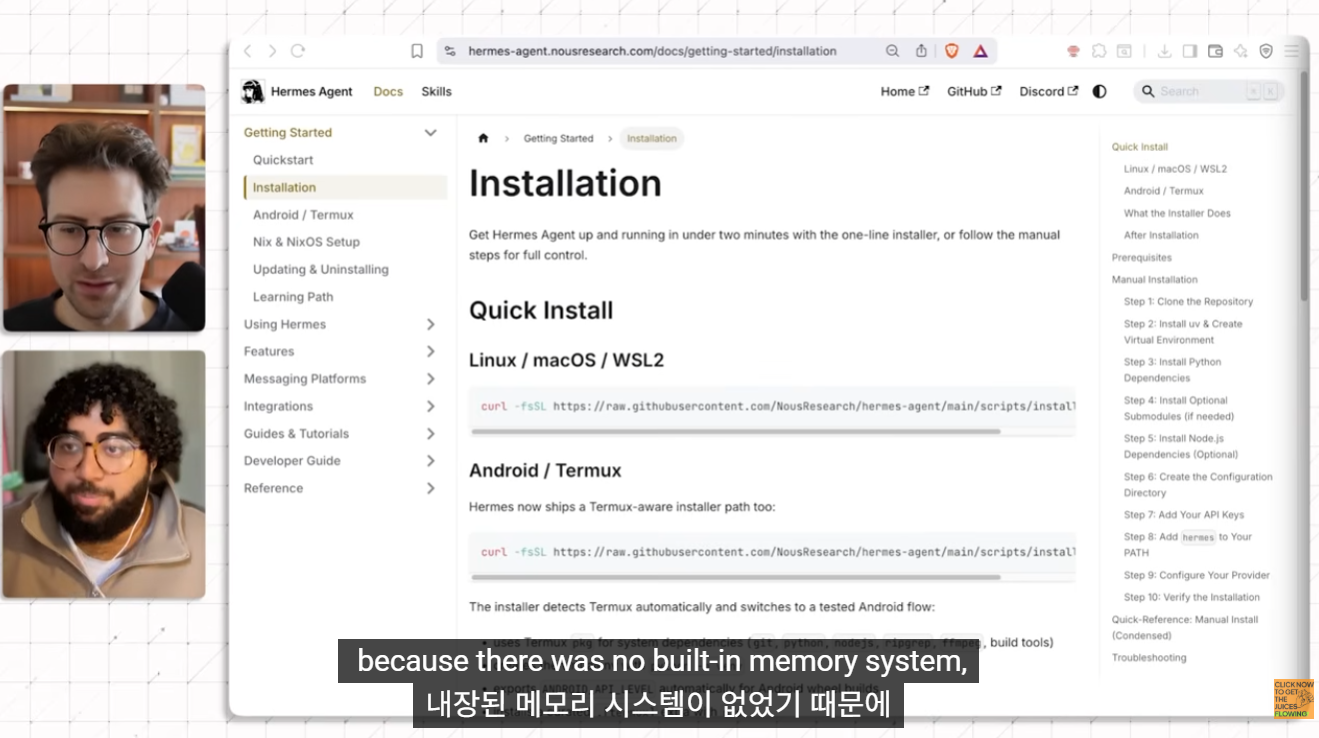Jump to Step 9: Configure Your Provider
Image resolution: width=1319 pixels, height=738 pixels.
[1197, 576]
